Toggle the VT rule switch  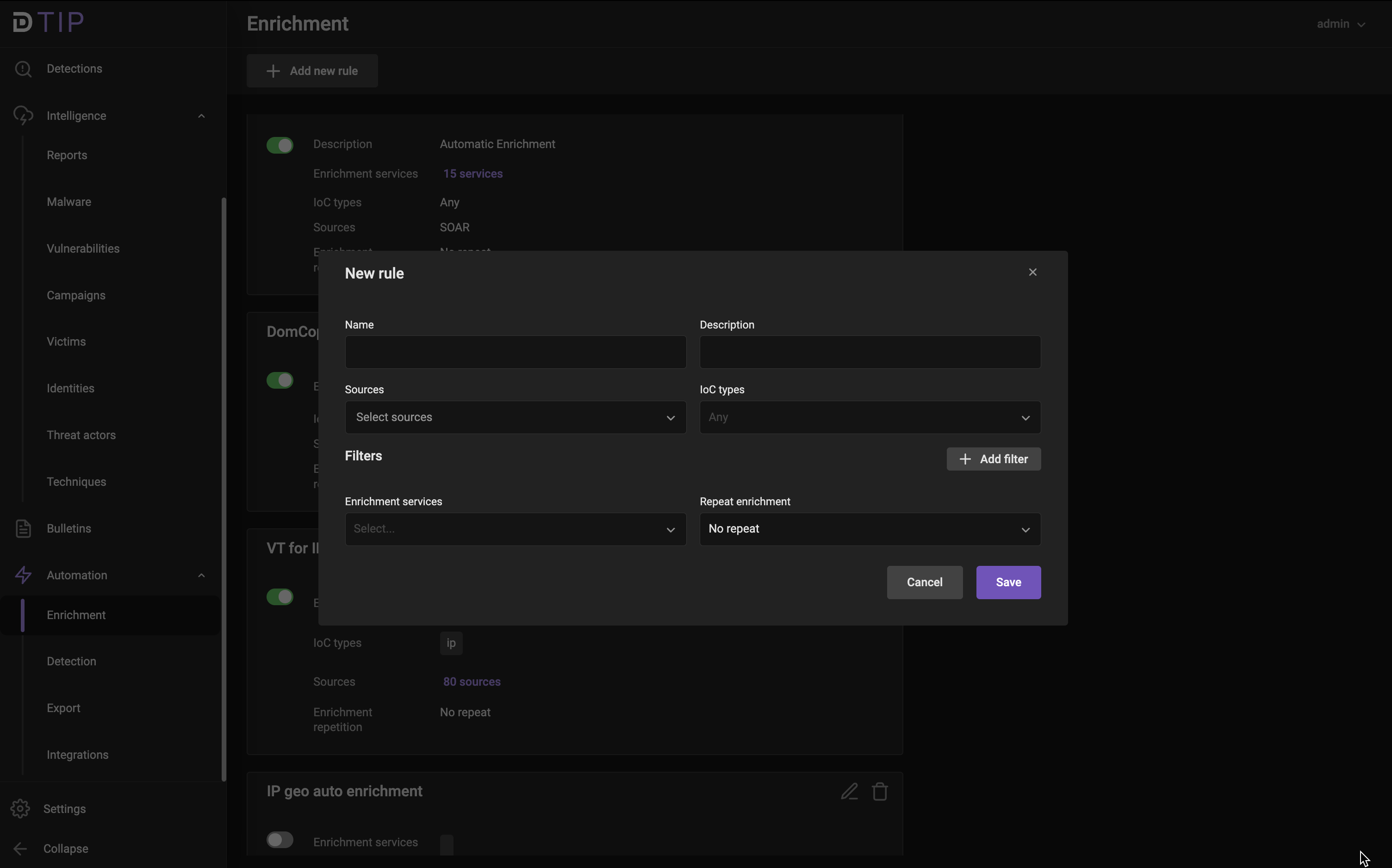280,597
